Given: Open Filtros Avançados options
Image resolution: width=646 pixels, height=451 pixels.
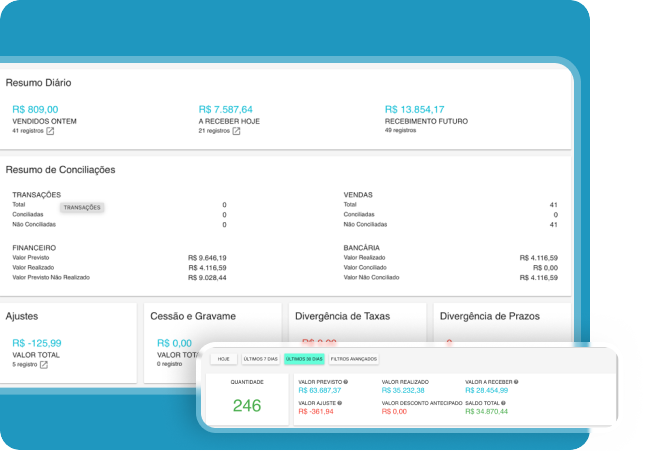Looking at the screenshot, I should (352, 358).
